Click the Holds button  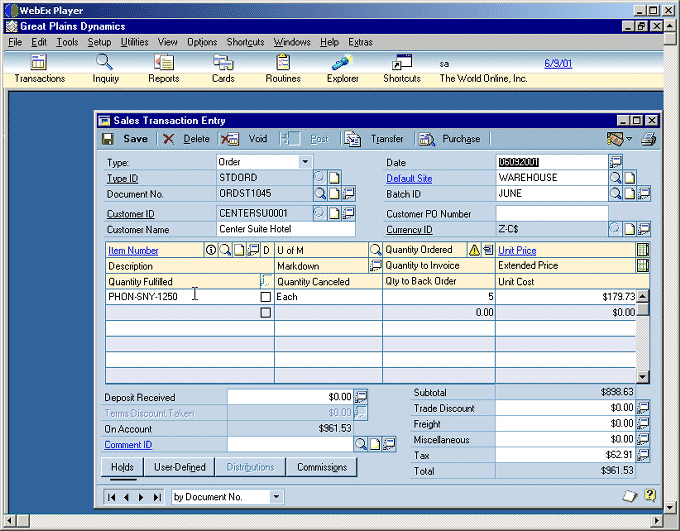click(122, 467)
